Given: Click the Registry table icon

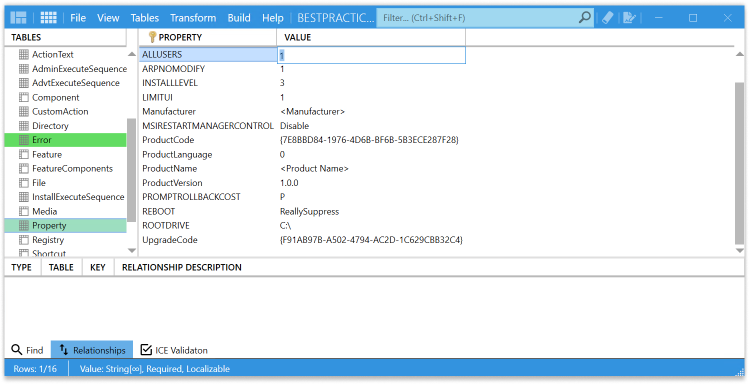Looking at the screenshot, I should 23,240.
